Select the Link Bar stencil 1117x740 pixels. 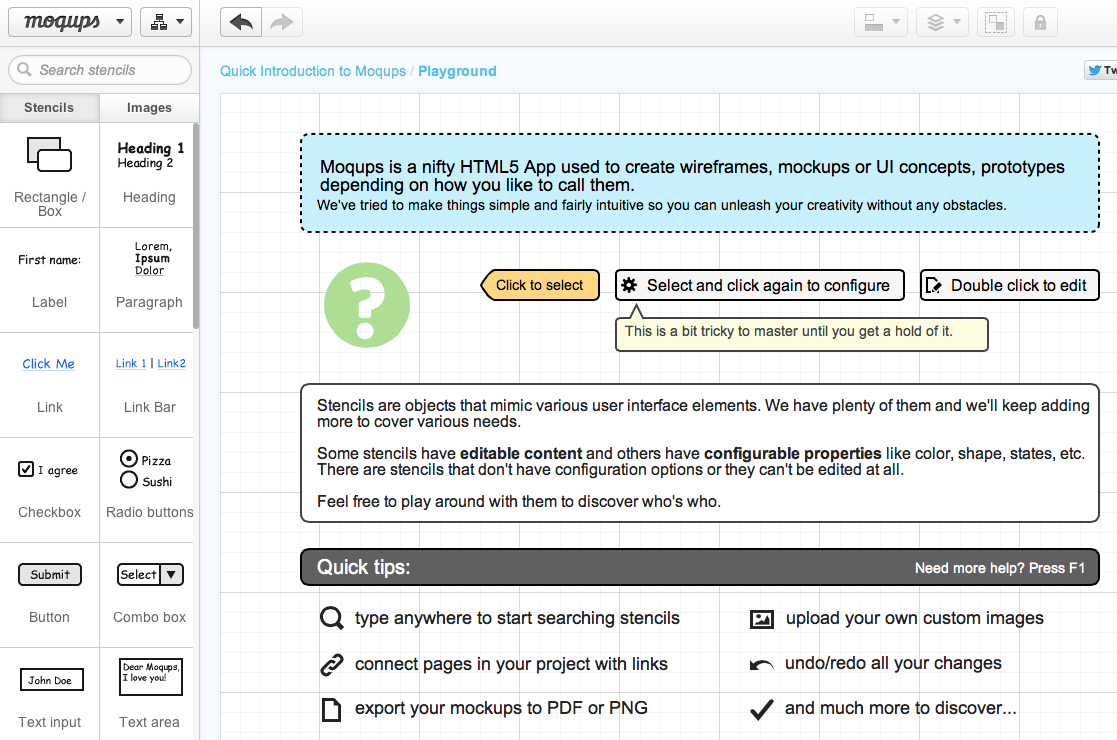tap(149, 385)
